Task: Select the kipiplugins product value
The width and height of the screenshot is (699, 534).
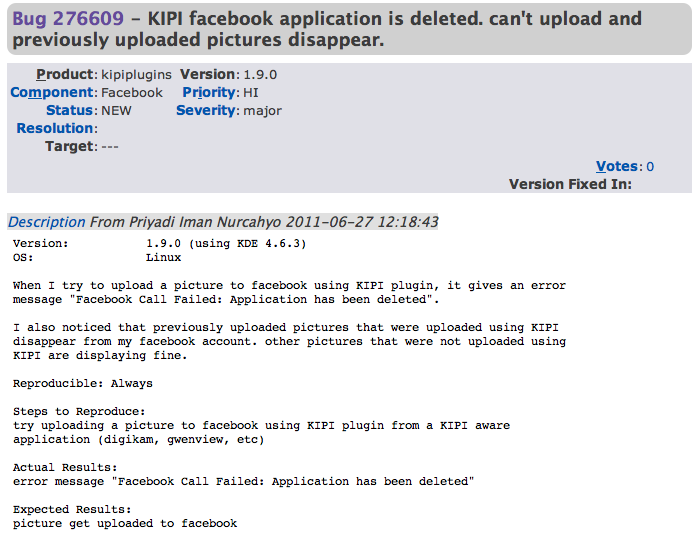Action: [135, 75]
